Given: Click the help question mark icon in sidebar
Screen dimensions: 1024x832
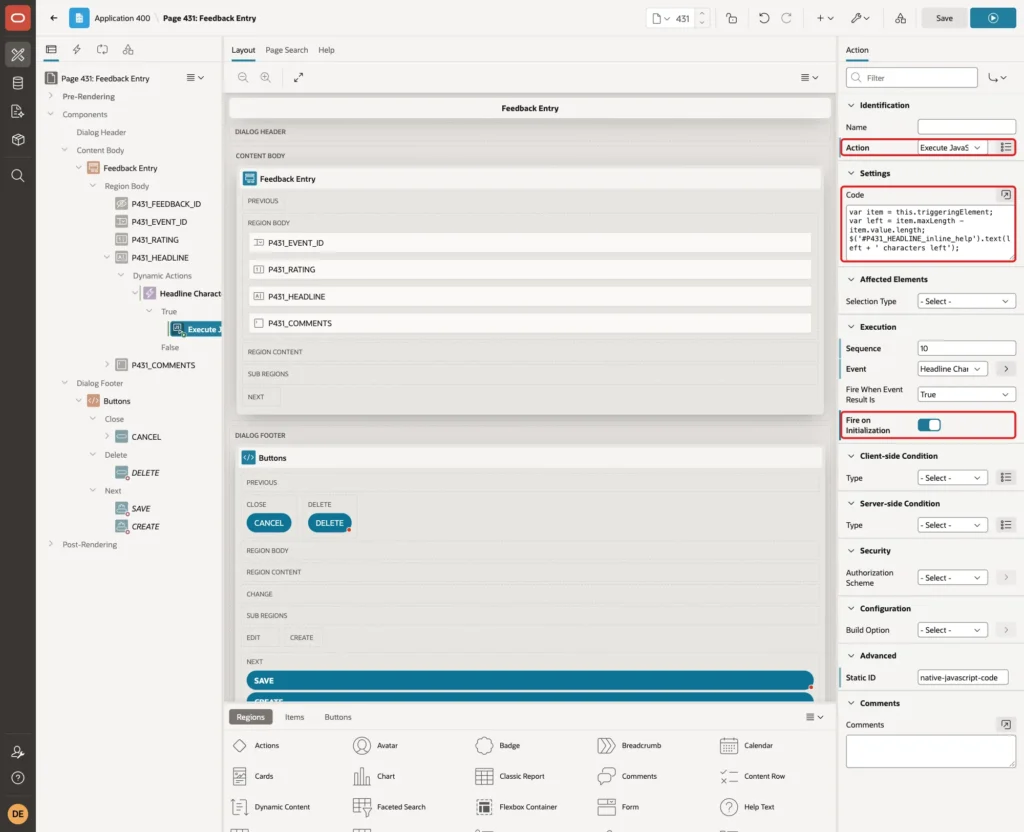Looking at the screenshot, I should click(18, 778).
